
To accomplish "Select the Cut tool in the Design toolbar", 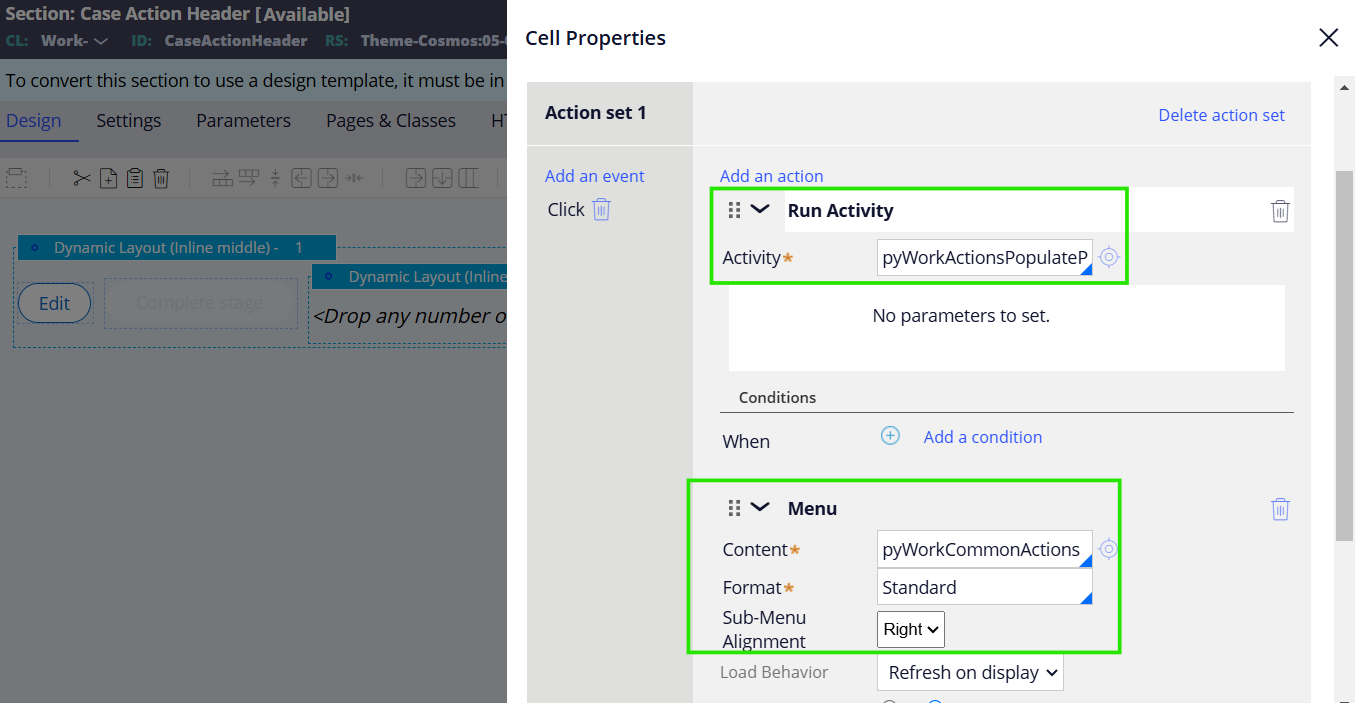I will coord(83,177).
